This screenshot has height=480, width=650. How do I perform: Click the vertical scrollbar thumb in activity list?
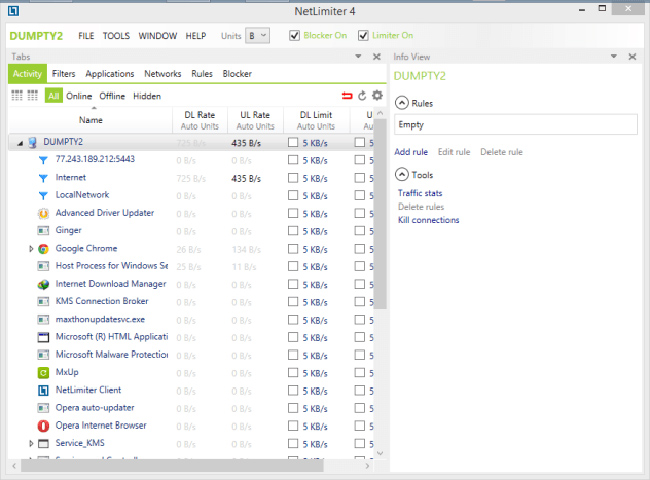[x=380, y=213]
